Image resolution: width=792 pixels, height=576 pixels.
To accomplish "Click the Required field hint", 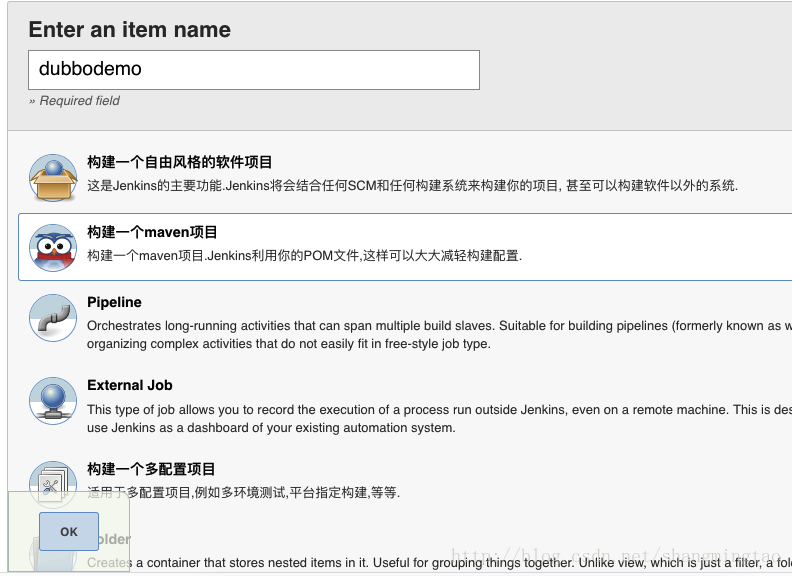I will 74,101.
